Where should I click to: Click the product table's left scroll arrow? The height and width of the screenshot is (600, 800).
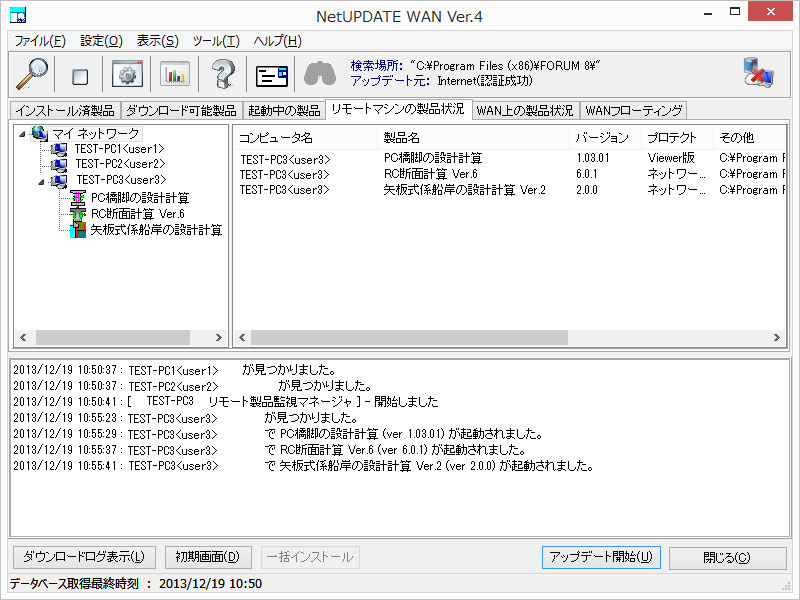click(242, 338)
